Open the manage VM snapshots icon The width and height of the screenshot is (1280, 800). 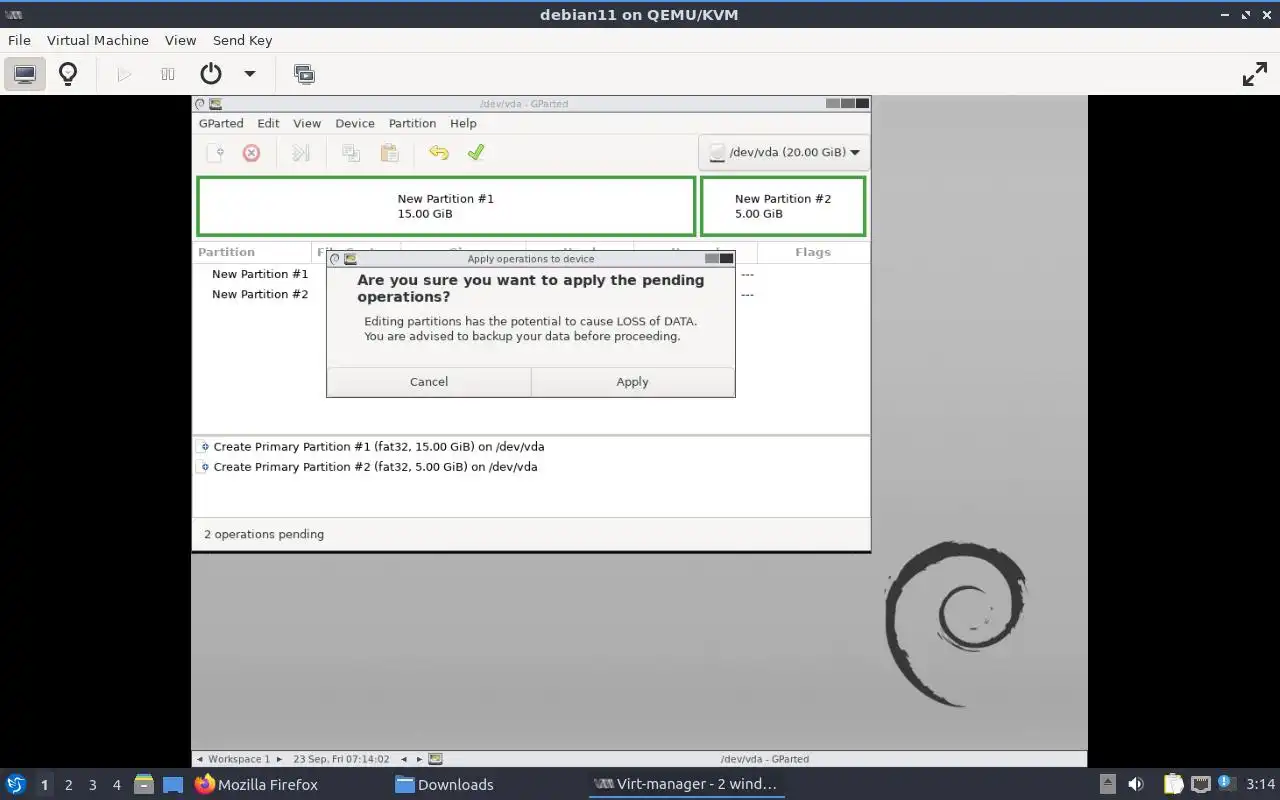(304, 74)
